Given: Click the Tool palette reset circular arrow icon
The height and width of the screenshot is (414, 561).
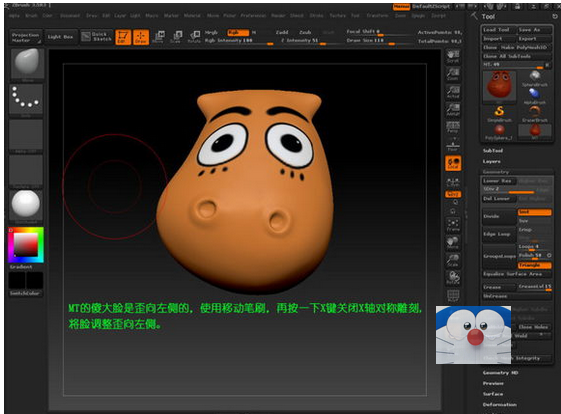Looking at the screenshot, I should point(555,16).
